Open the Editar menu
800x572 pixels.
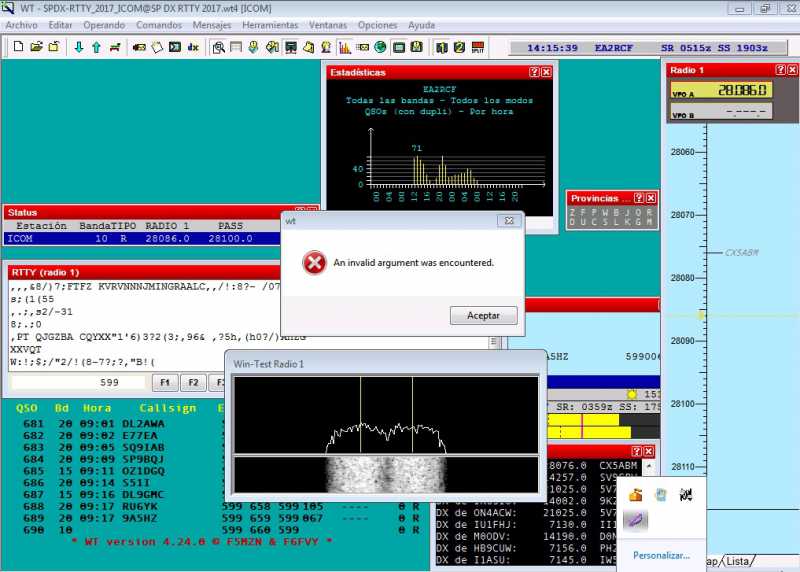(60, 25)
